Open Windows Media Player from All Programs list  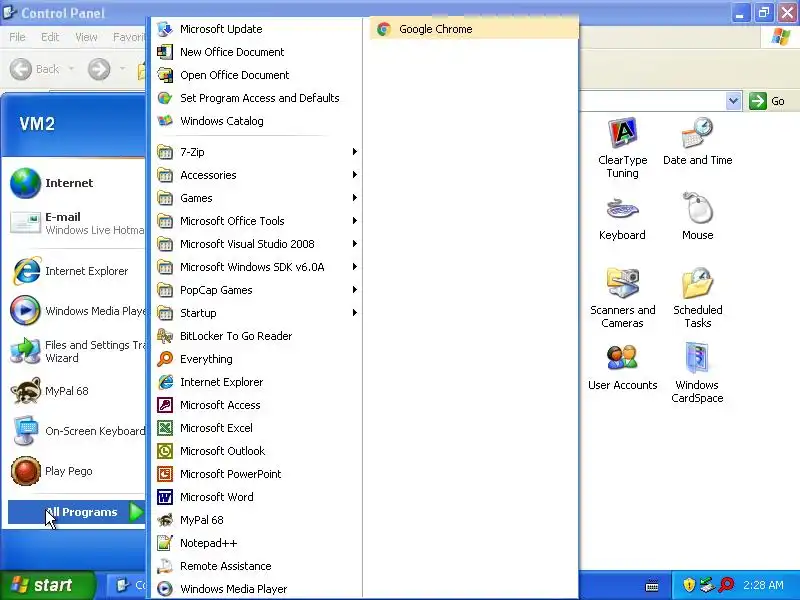point(257,589)
